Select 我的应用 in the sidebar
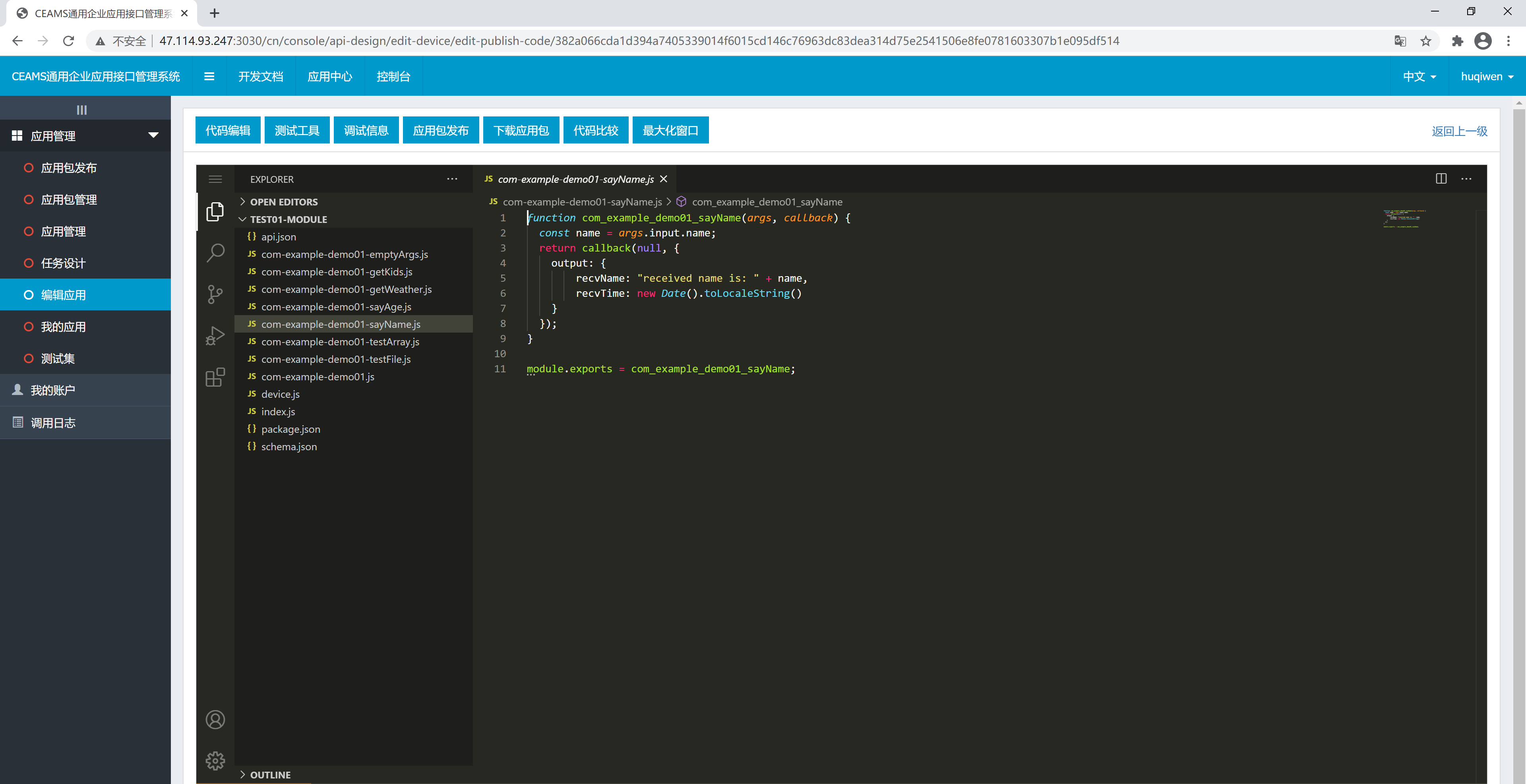 click(85, 327)
